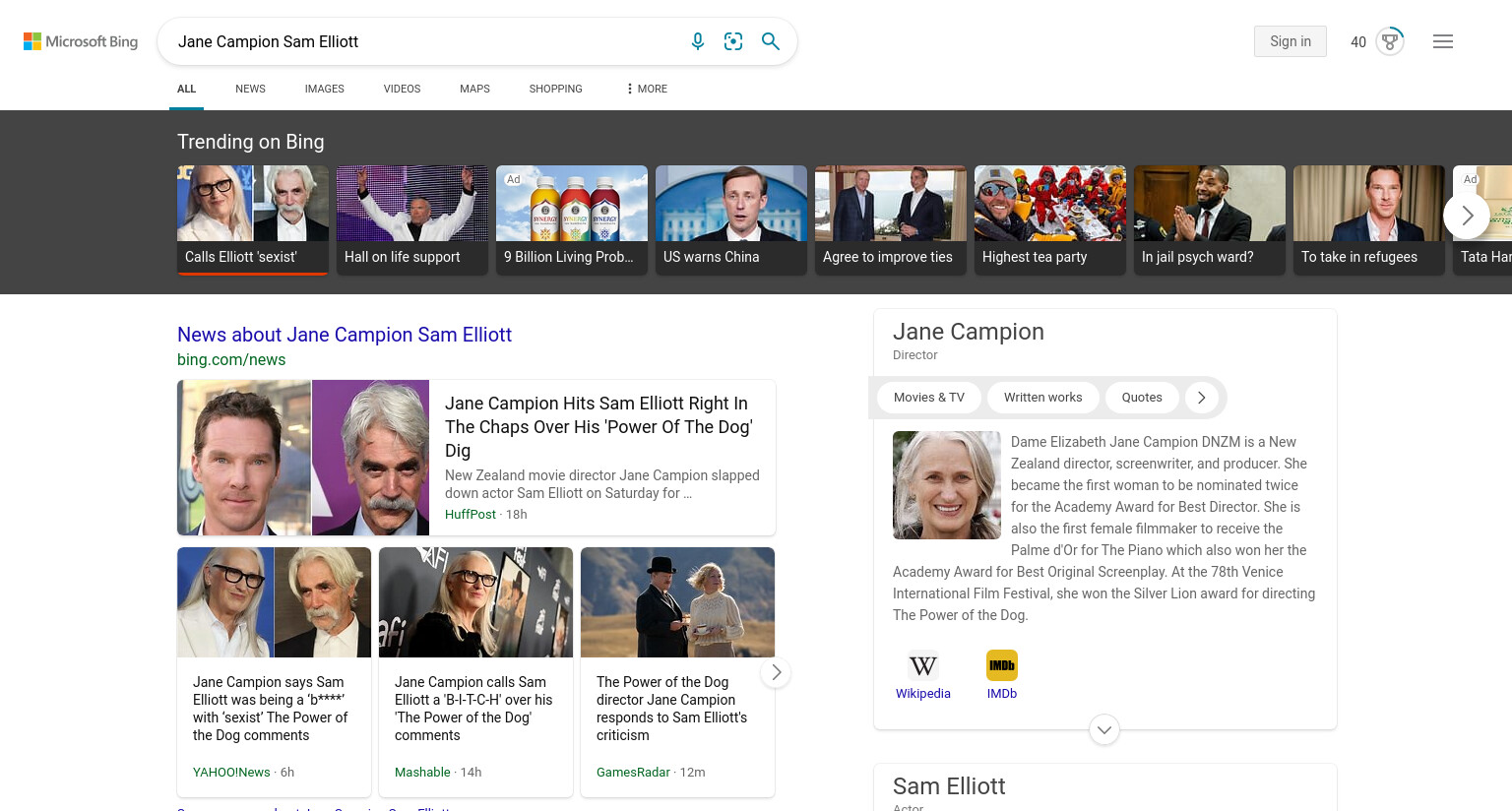Open trending card US warns China
This screenshot has width=1512, height=811.
tap(731, 219)
